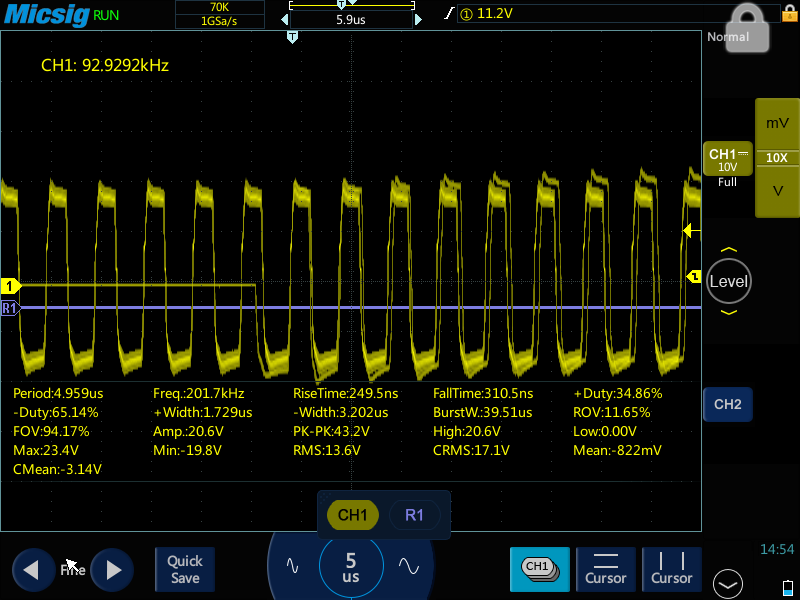
Task: Tap the Level trigger knob
Action: click(729, 281)
